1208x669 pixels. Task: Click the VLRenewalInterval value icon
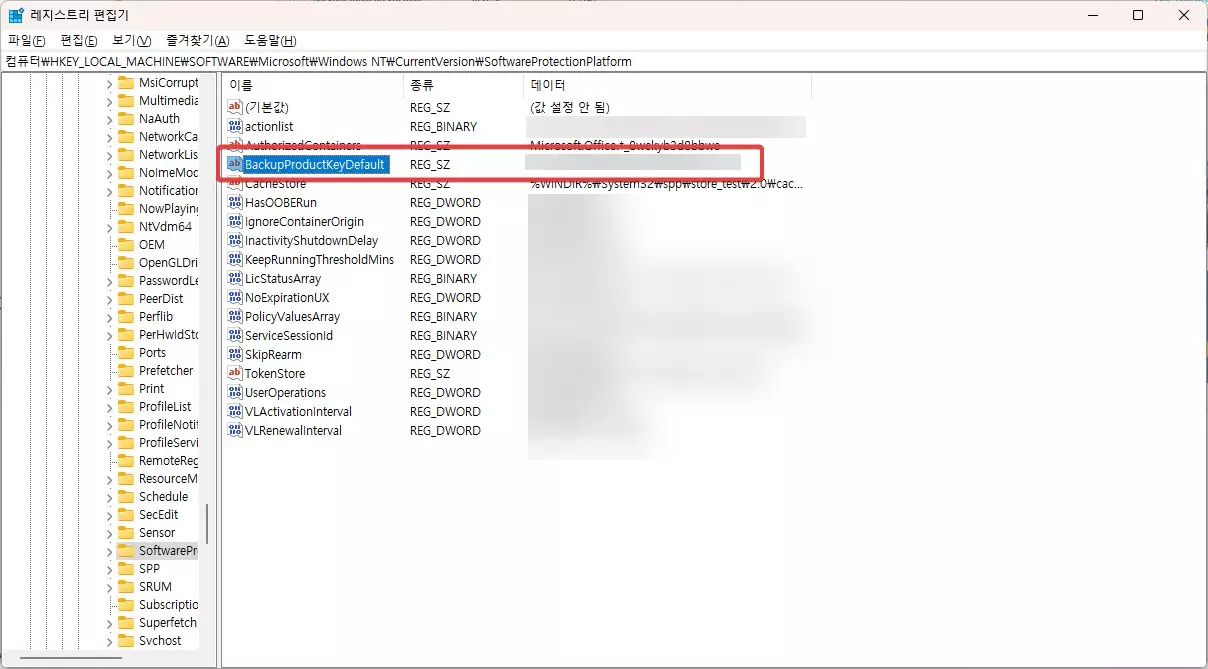click(235, 430)
